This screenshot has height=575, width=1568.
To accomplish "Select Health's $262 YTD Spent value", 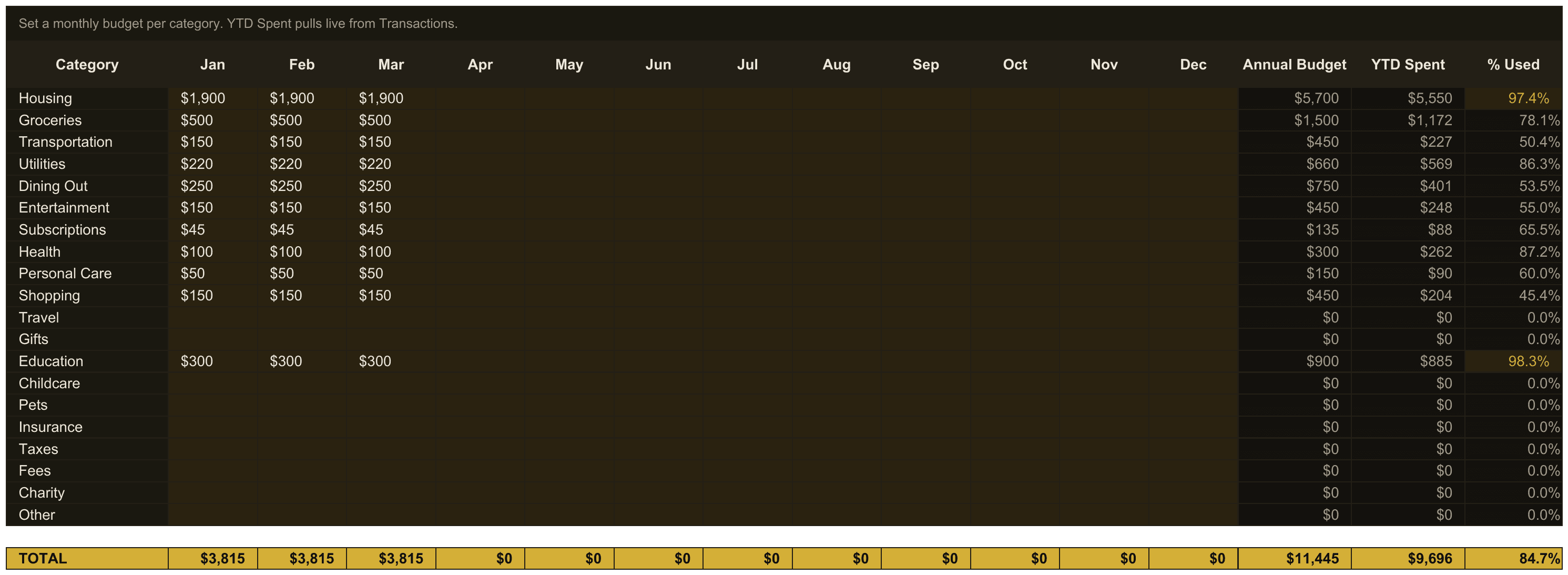I will pos(1436,251).
